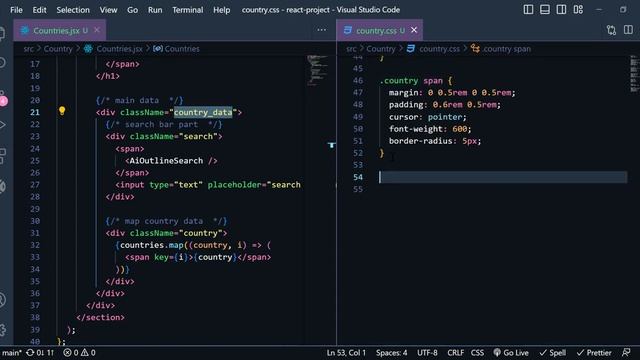
Task: Open Source Control with badge in activity bar
Action: 3,98
